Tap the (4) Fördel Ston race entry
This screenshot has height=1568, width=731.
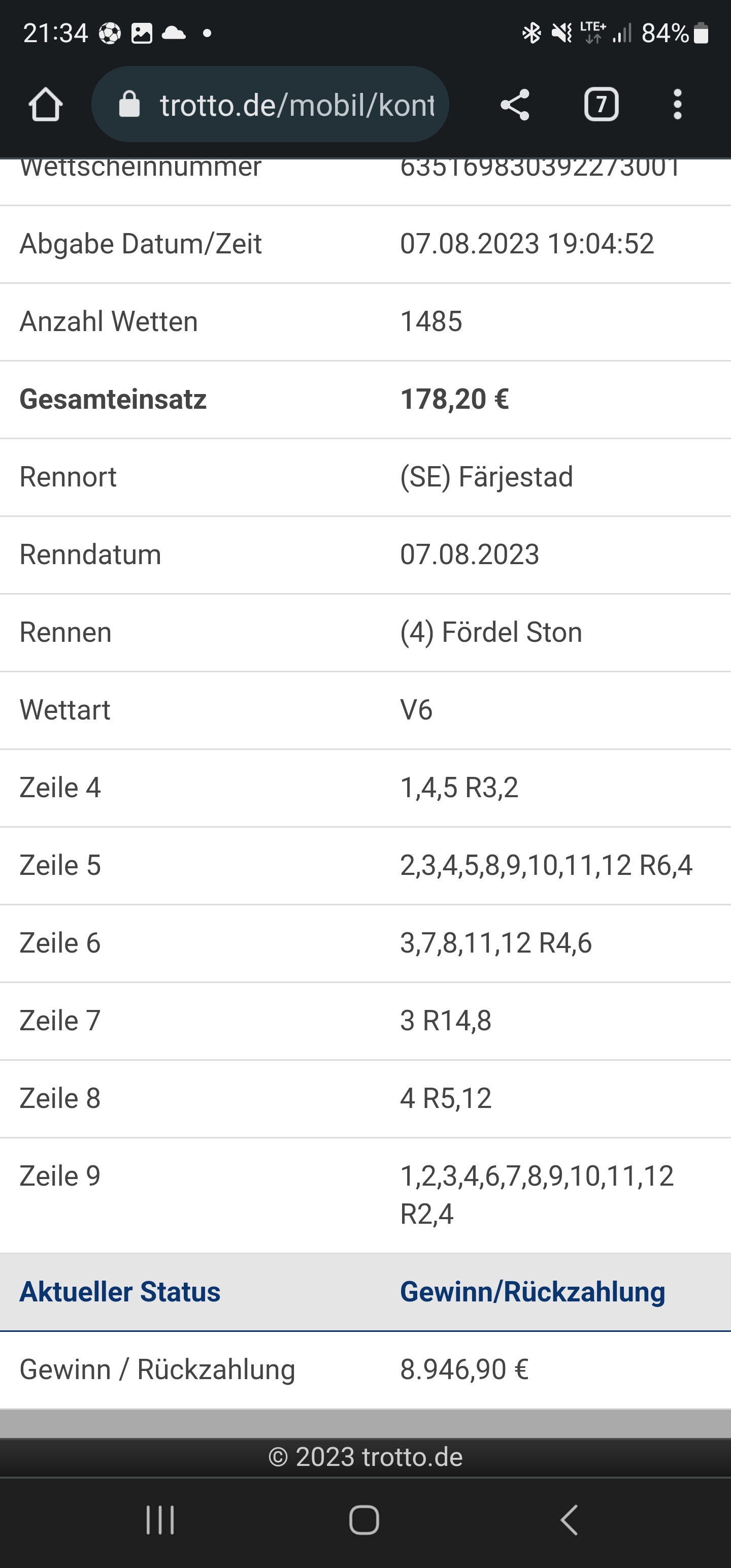(491, 632)
